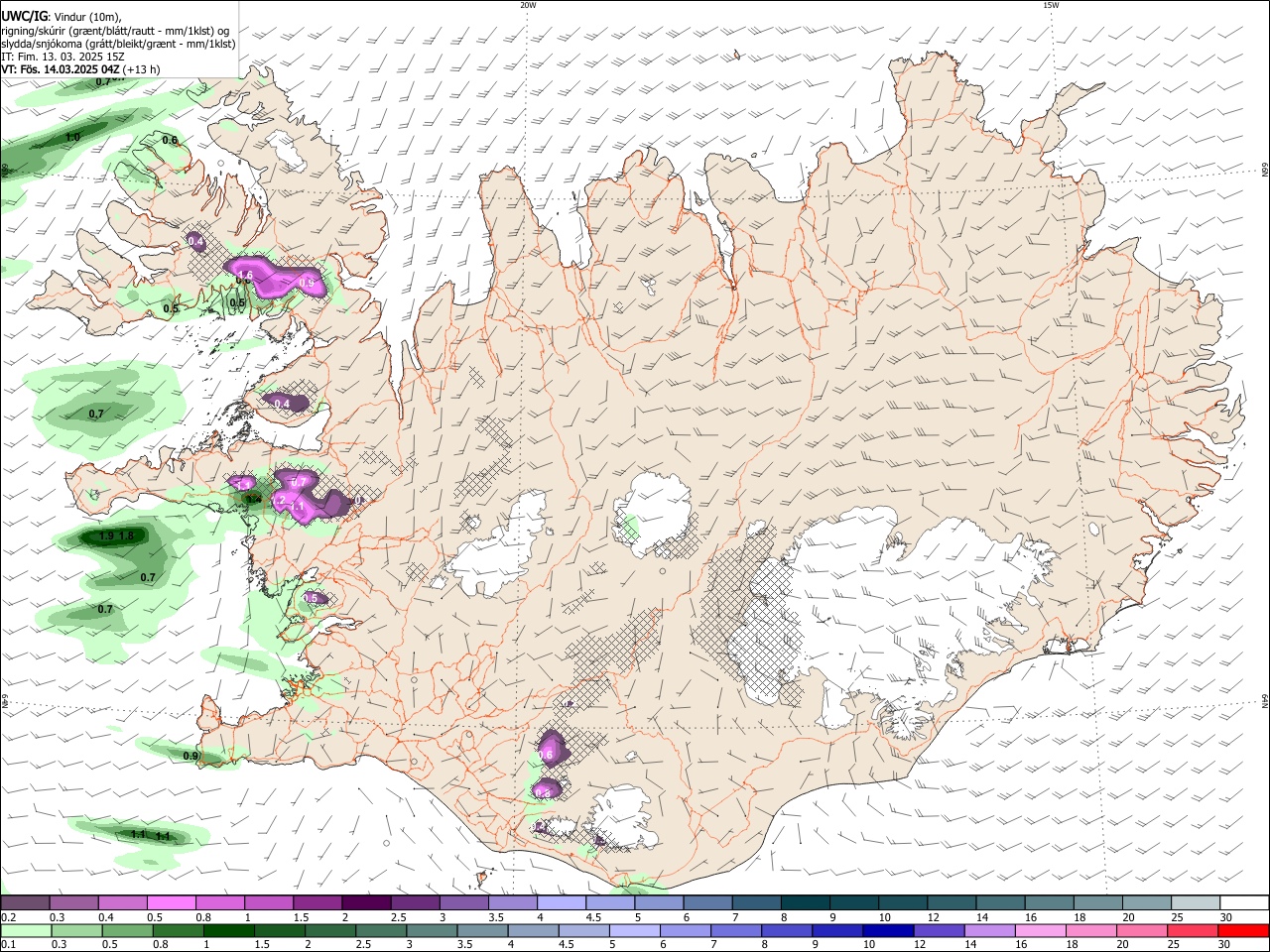
Task: Click the '15W' longitude label
Action: [1051, 5]
